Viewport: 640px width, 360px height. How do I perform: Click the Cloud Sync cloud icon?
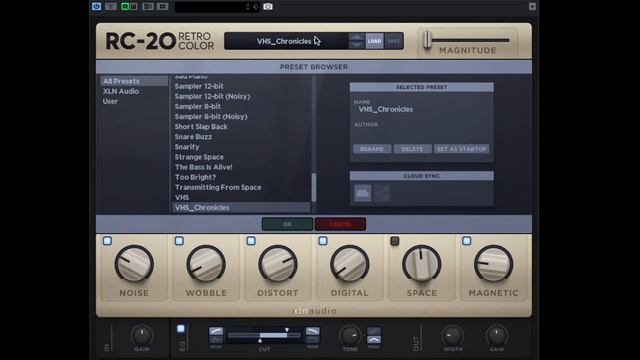click(x=362, y=193)
